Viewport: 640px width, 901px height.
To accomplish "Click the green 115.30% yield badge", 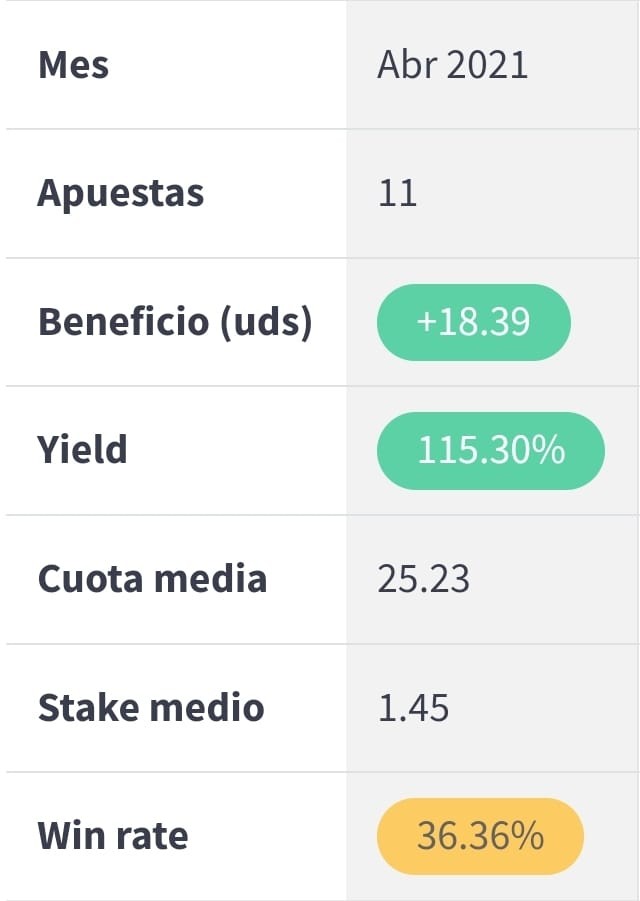I will 491,450.
